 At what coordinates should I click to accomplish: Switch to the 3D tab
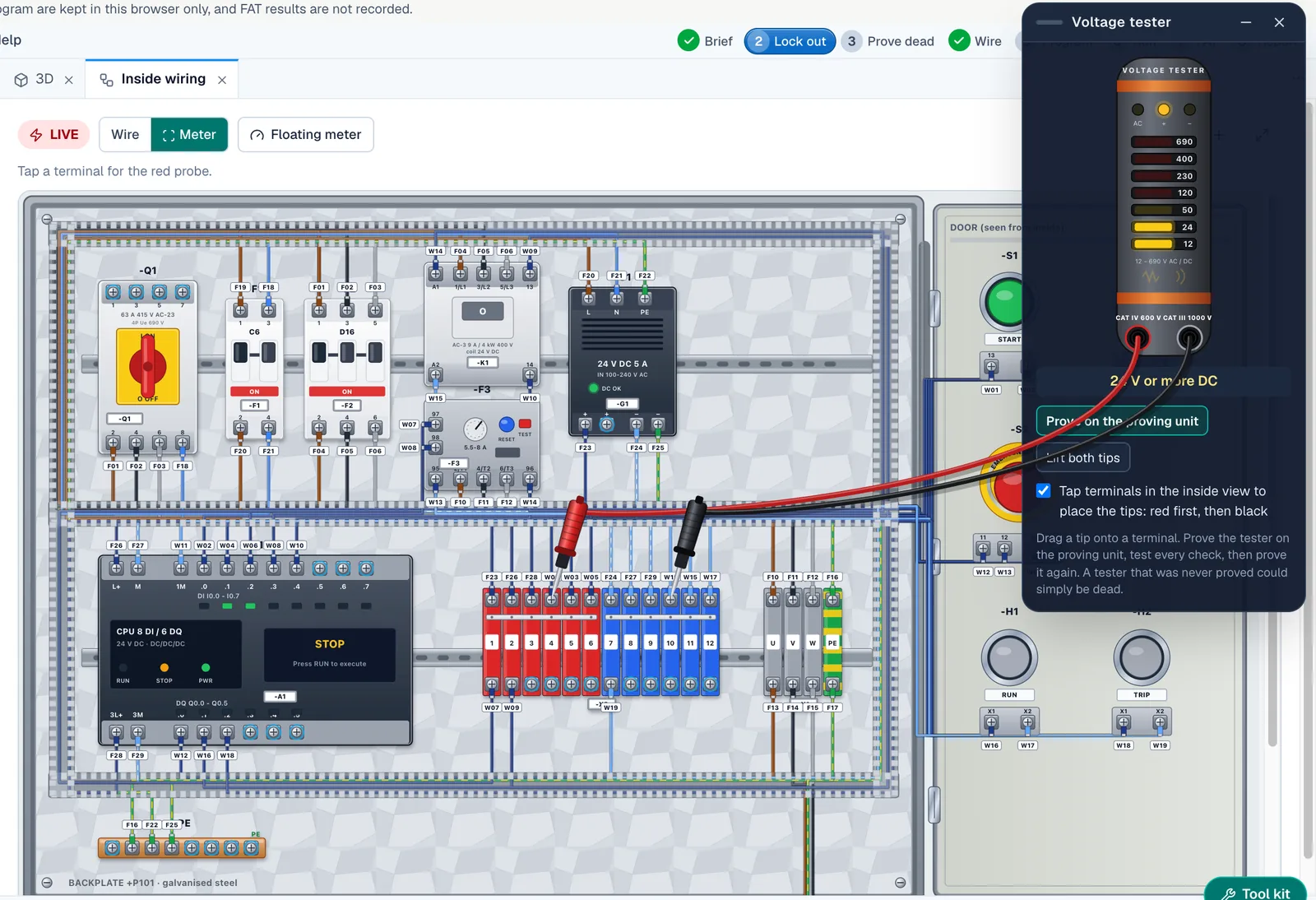(35, 79)
